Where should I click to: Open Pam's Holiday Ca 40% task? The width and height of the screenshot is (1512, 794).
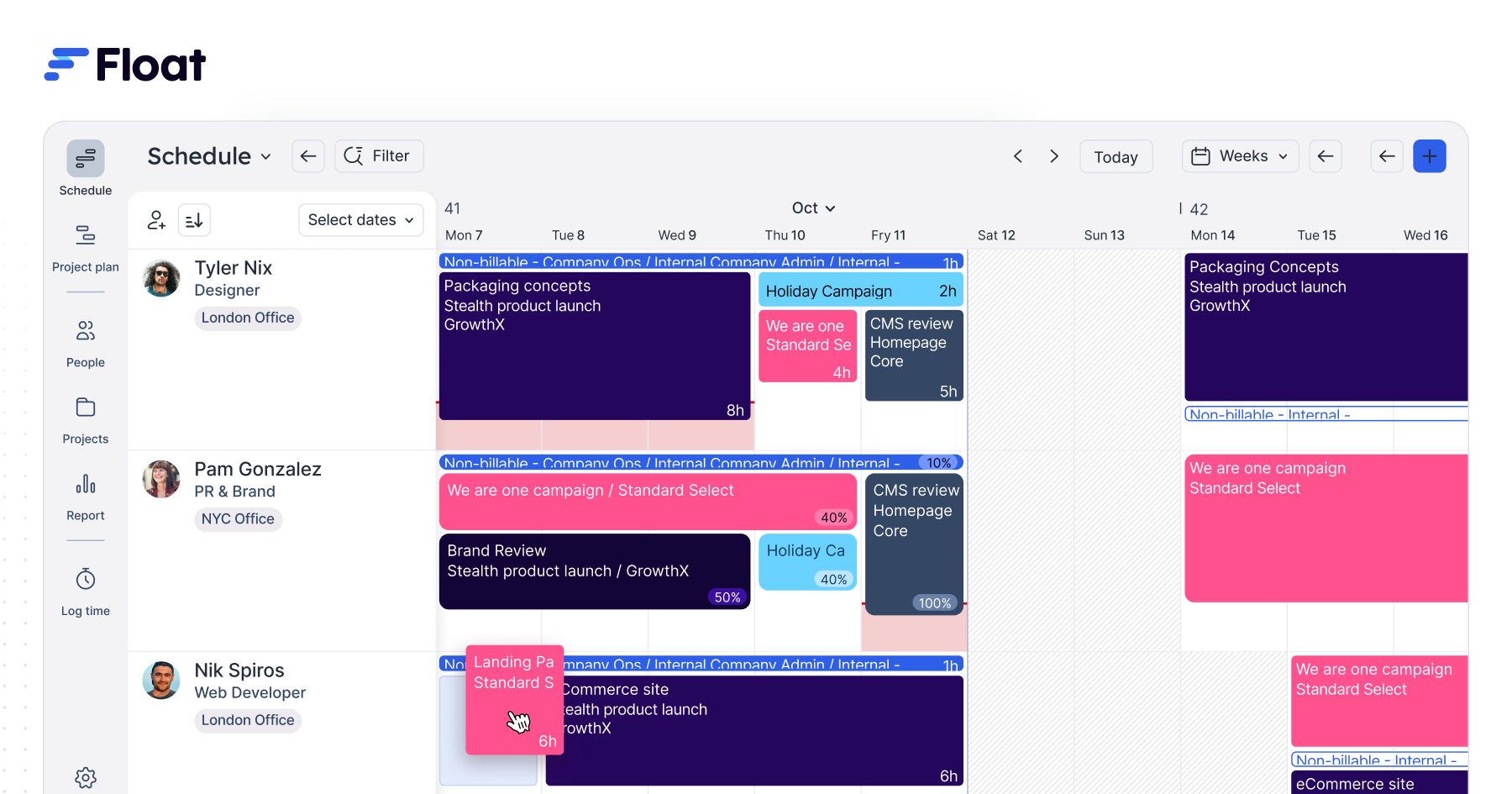[807, 562]
